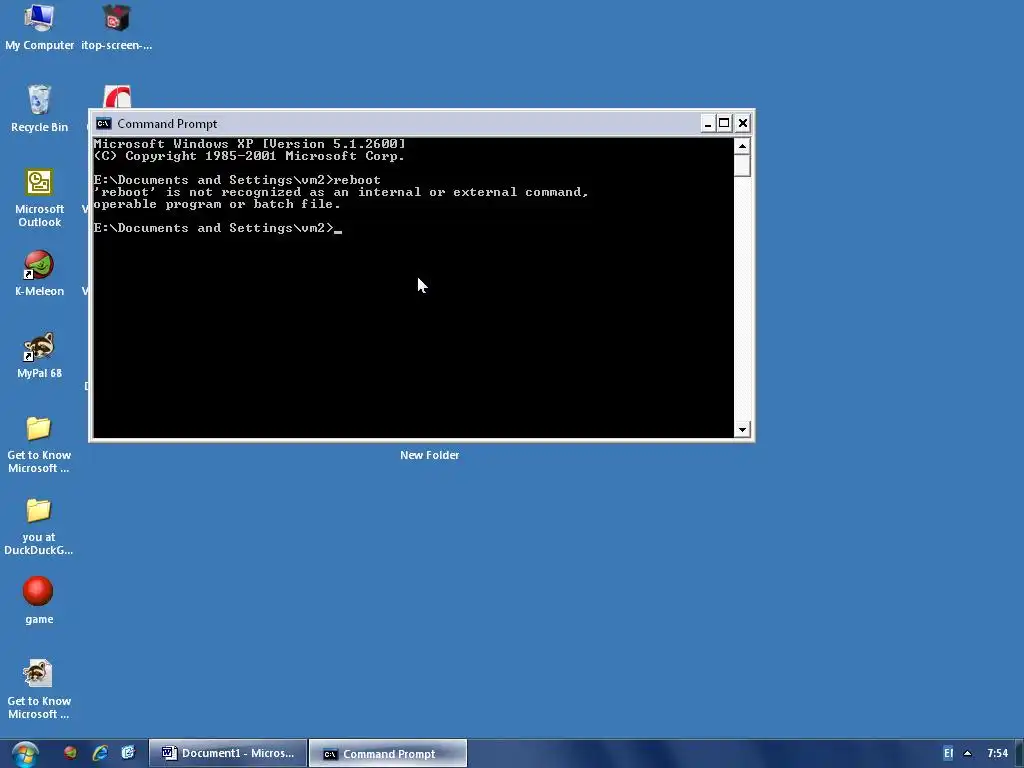Open the itop-screen desktop icon
1024x768 pixels.
116,28
